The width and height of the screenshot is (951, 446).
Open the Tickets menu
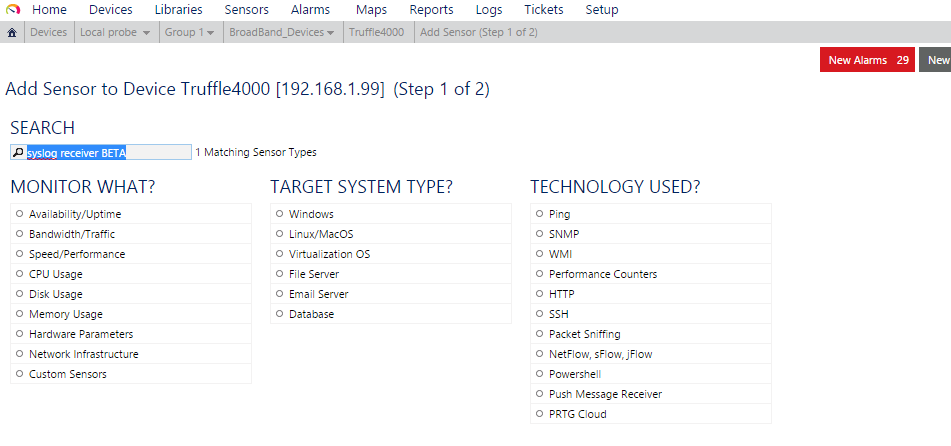543,10
